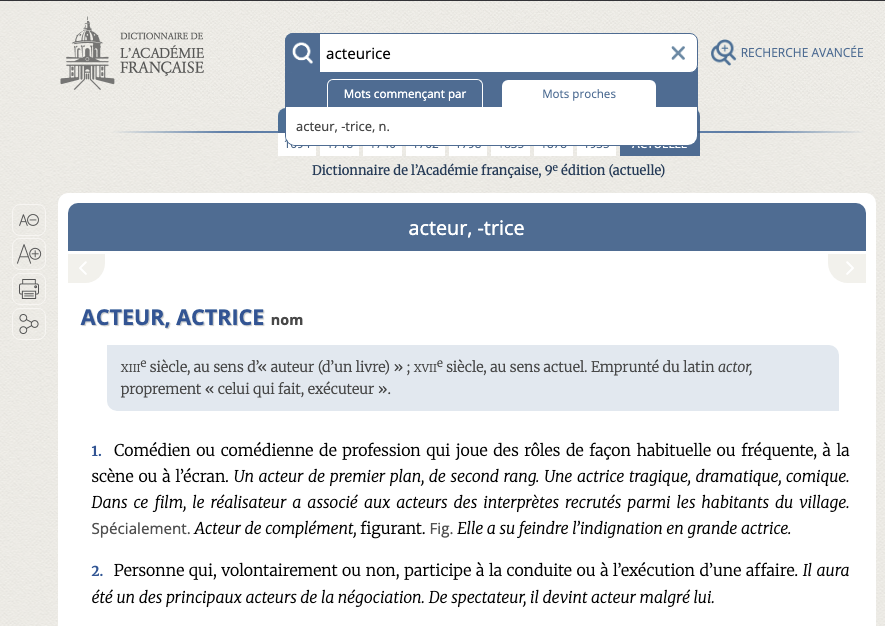Click the magnifying glass search icon
This screenshot has height=626, width=885.
click(303, 53)
